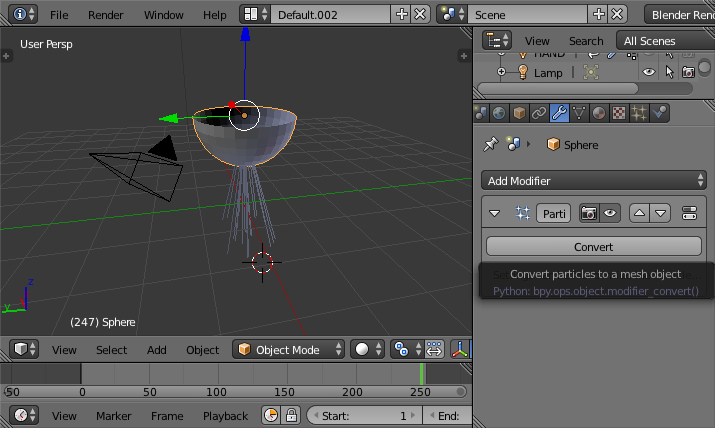The image size is (715, 428).
Task: Expand the Lamp item in outliner
Action: pos(501,72)
